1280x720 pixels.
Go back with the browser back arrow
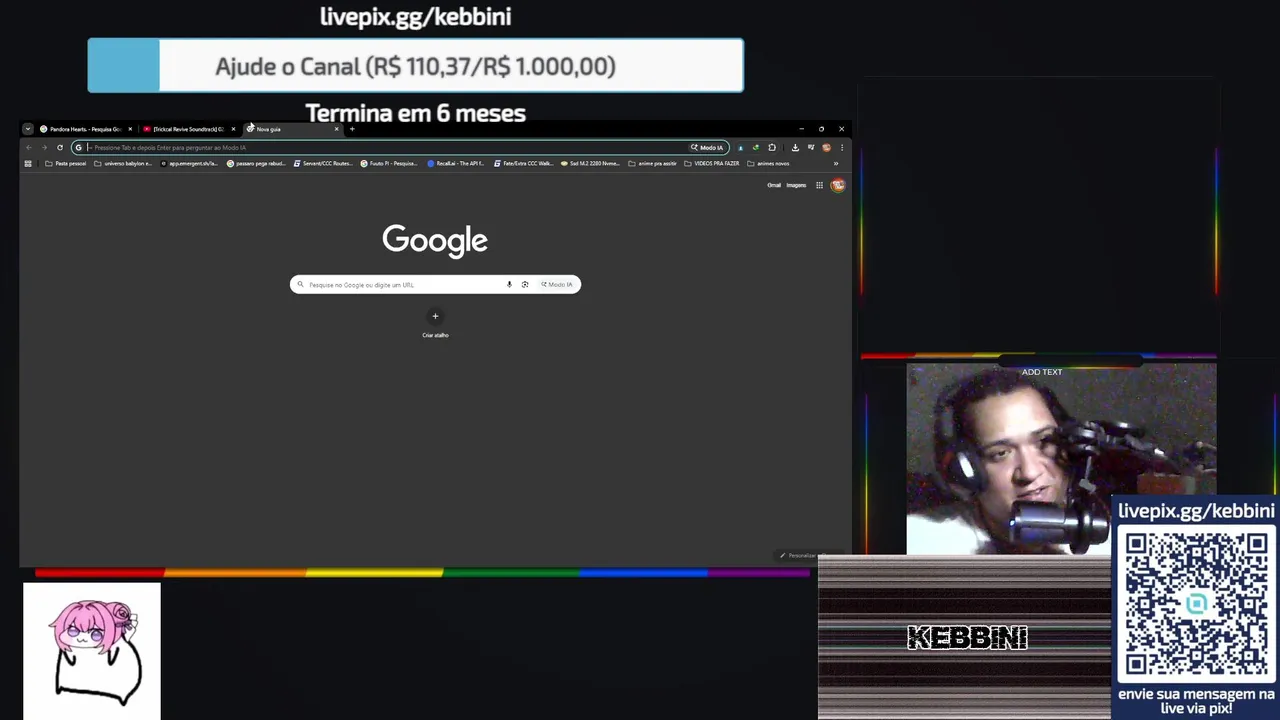[28, 147]
